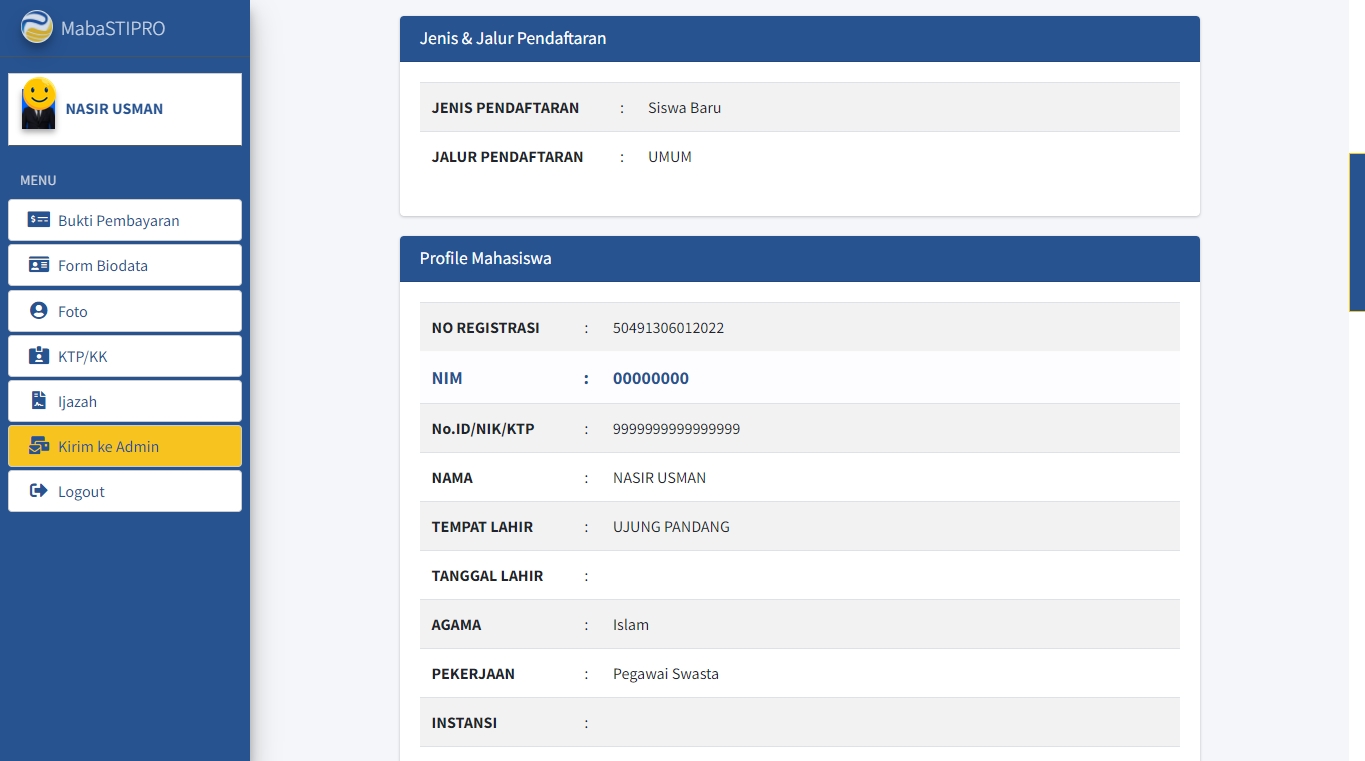Click the user circle icon beside Foto

click(39, 311)
